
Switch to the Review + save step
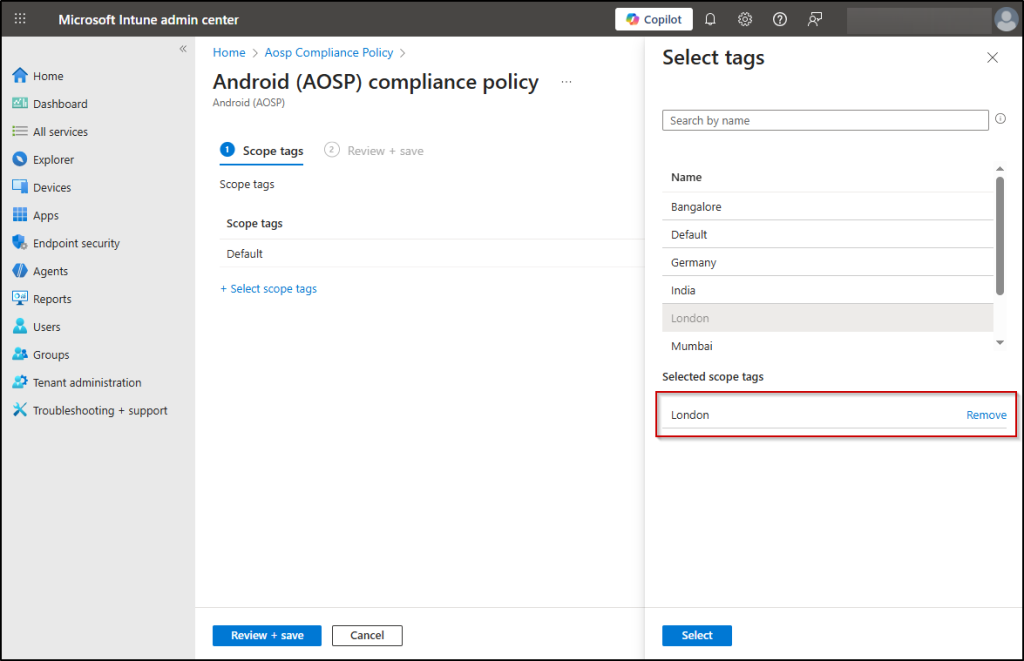click(x=384, y=151)
